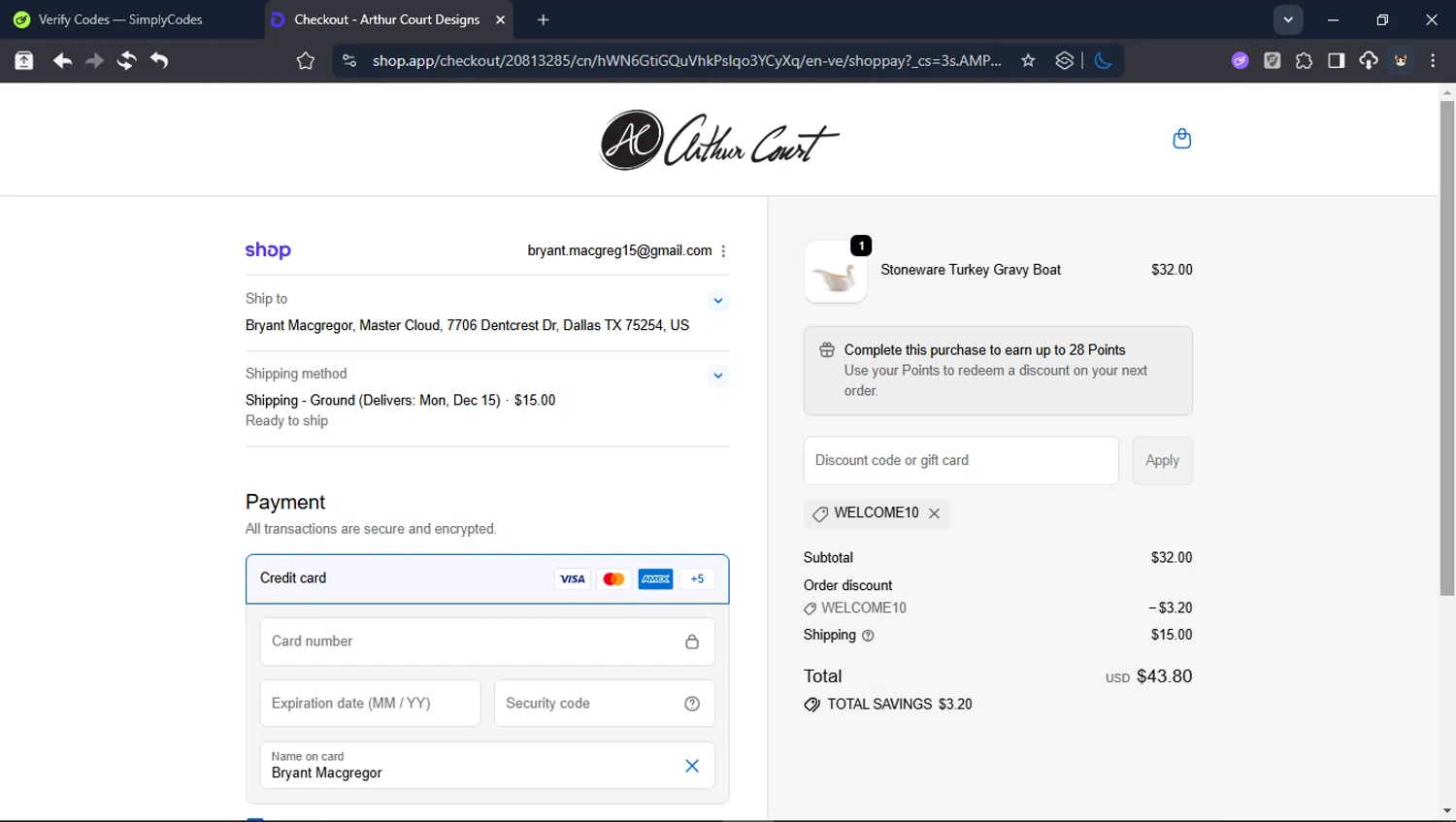Click the share page toolbar icon

pyautogui.click(x=24, y=61)
